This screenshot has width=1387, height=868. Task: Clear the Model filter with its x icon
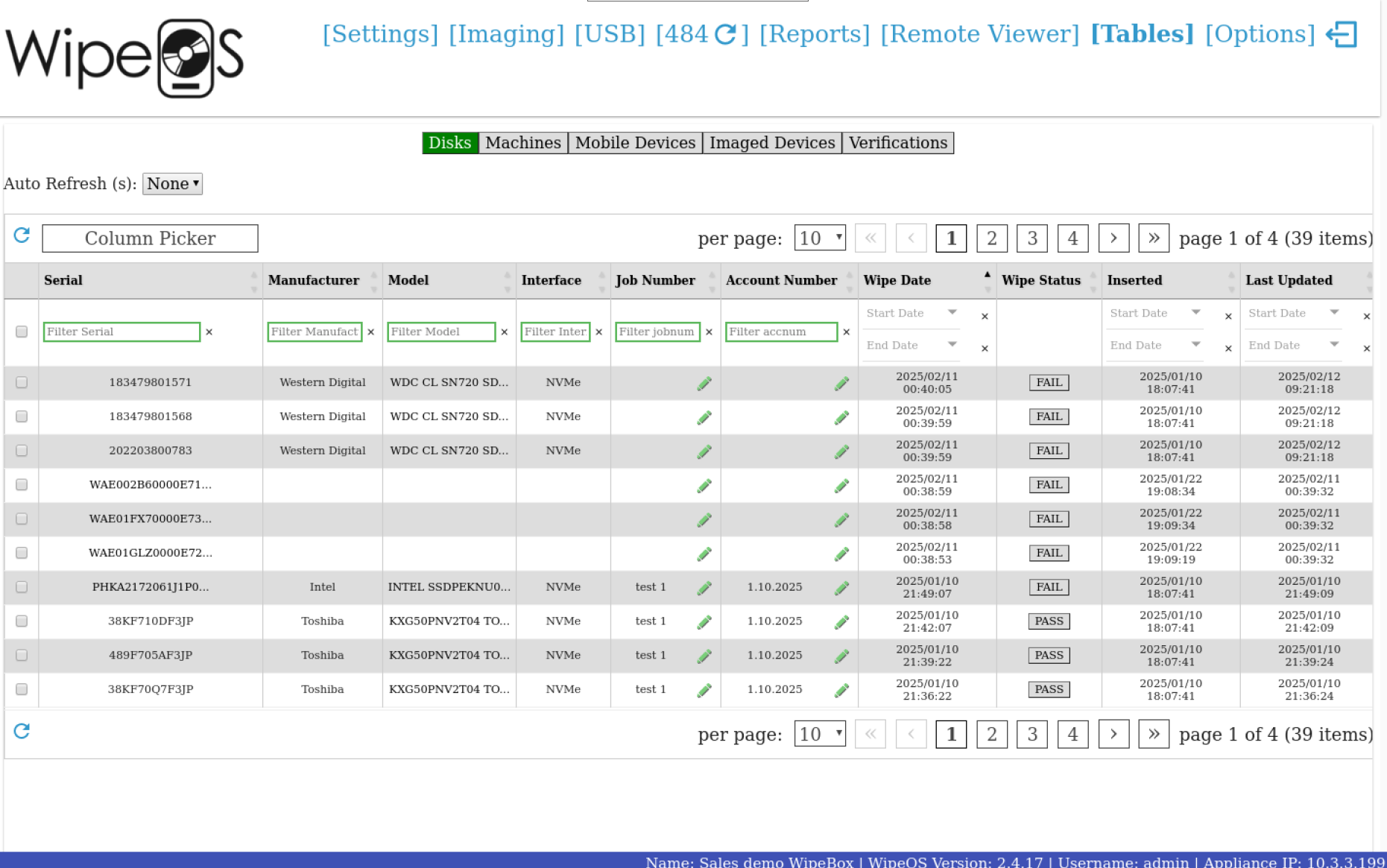click(x=505, y=332)
